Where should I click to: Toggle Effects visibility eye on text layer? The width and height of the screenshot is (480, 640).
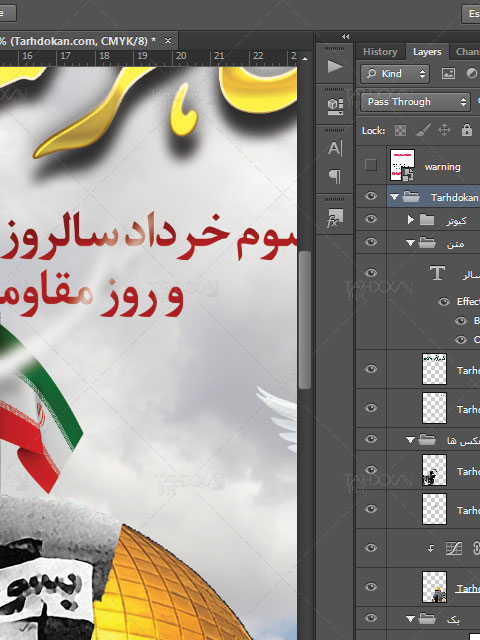(x=444, y=302)
